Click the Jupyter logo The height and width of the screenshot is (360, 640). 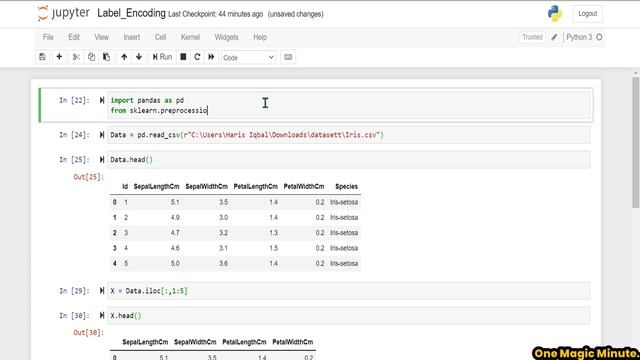(x=63, y=13)
